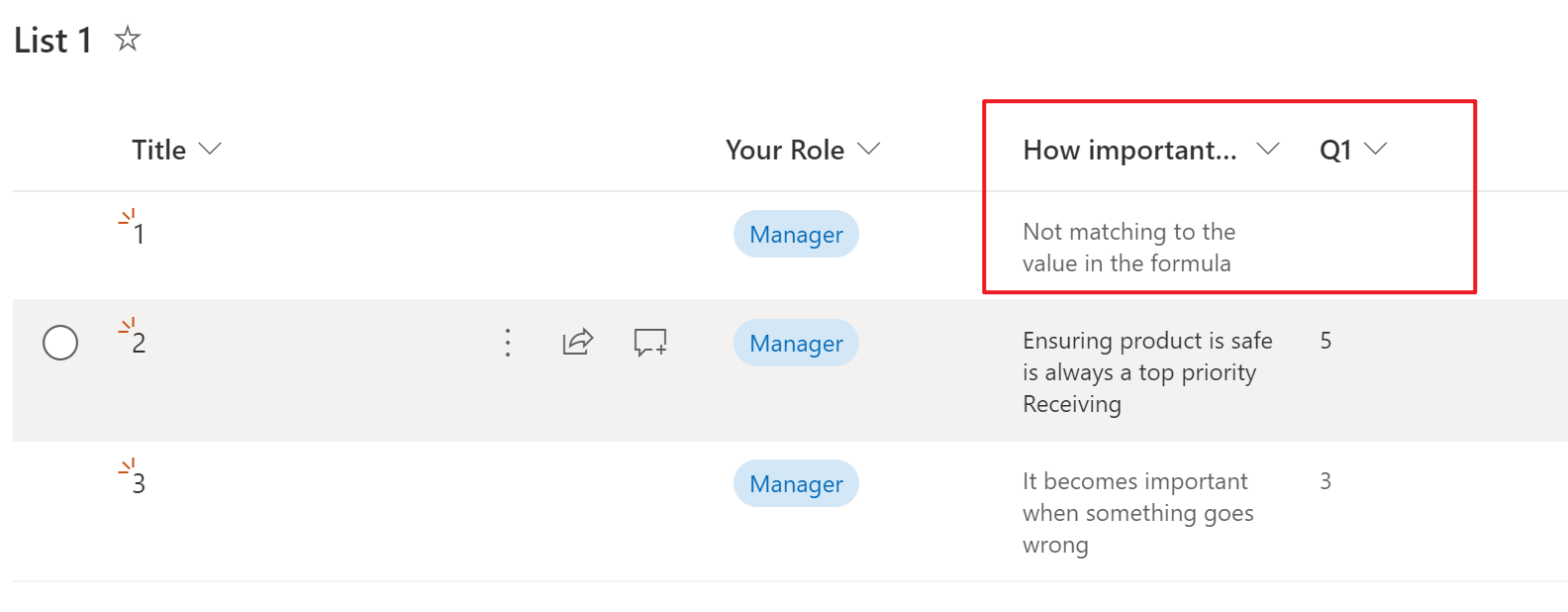The width and height of the screenshot is (1568, 612).
Task: Click the 'Not matching to the value' cell
Action: [x=1128, y=248]
